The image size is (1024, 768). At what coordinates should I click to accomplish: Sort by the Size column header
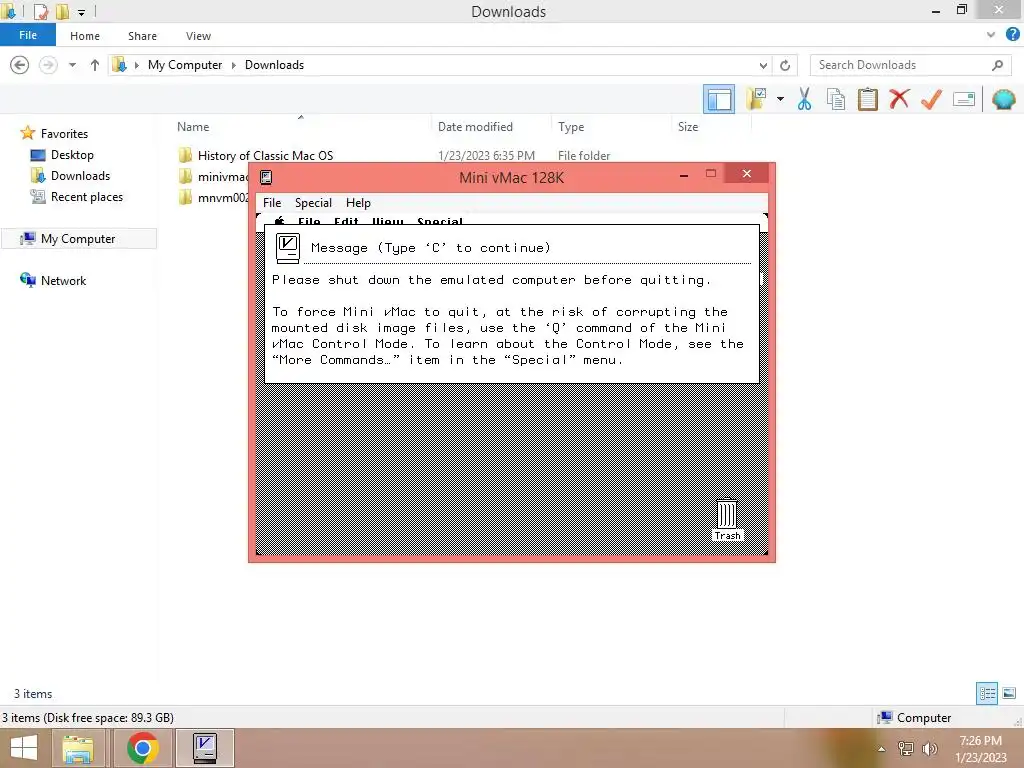[688, 127]
